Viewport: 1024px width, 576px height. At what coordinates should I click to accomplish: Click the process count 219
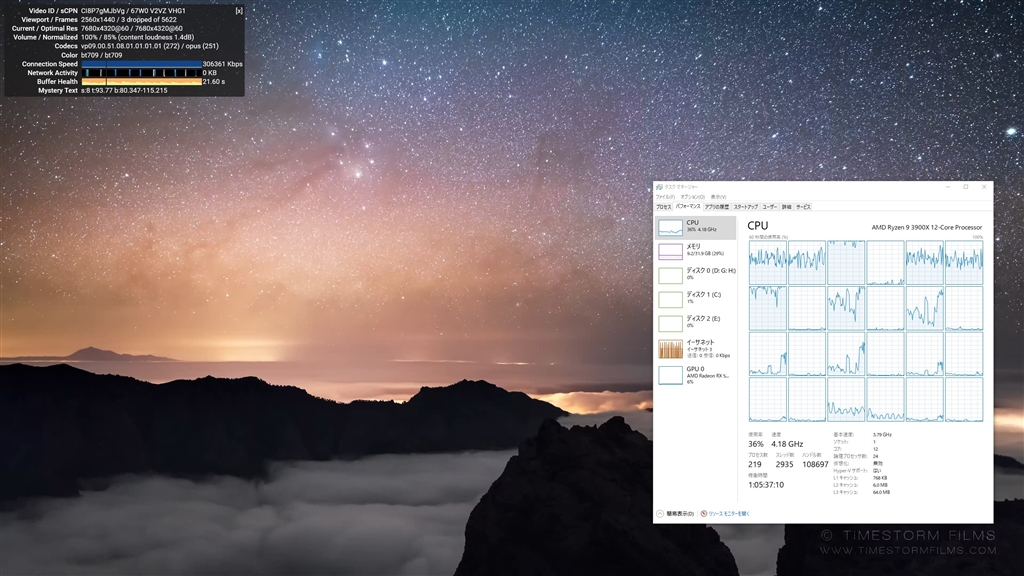click(x=755, y=464)
